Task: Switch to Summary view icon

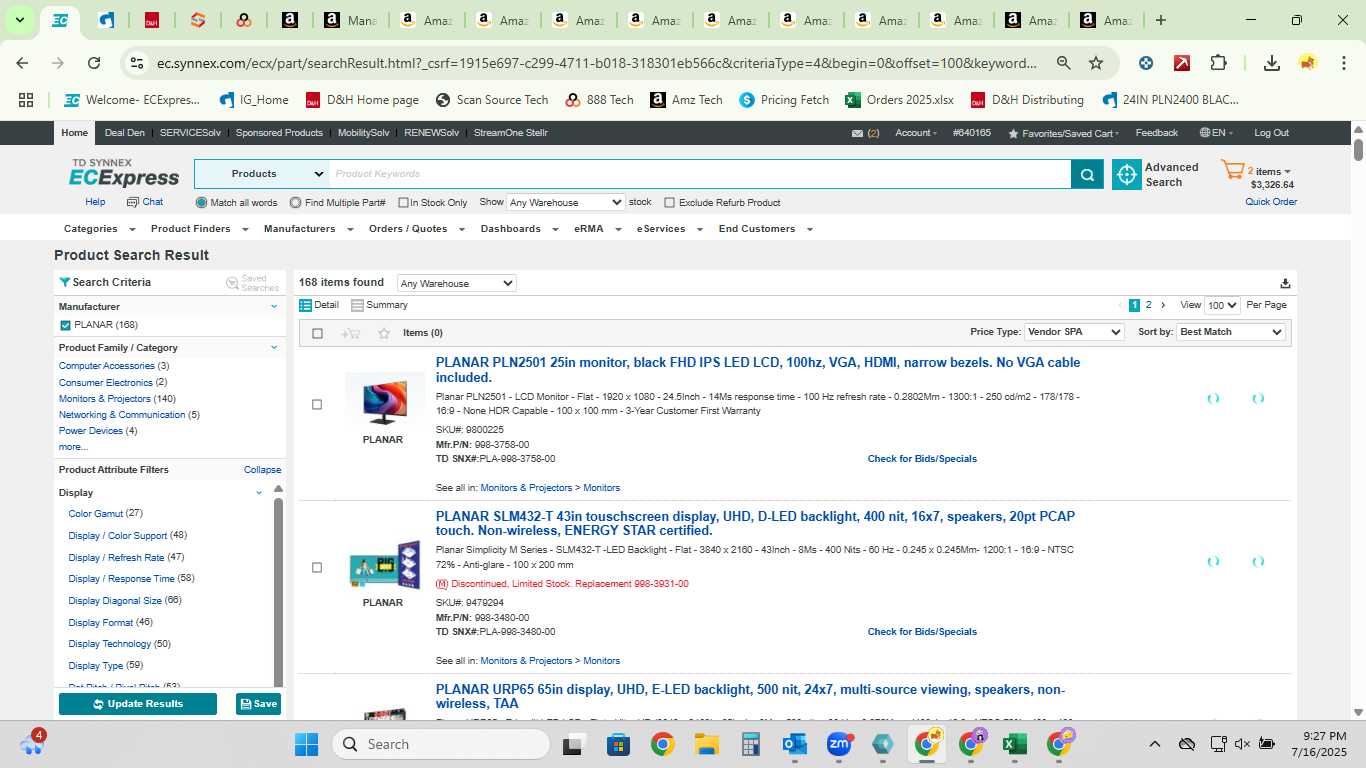Action: point(357,305)
